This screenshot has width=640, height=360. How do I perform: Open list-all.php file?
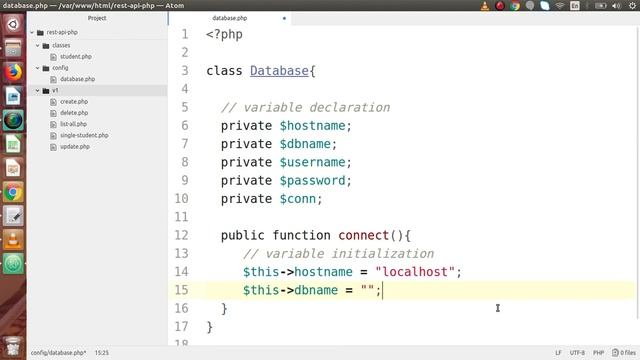pyautogui.click(x=73, y=124)
